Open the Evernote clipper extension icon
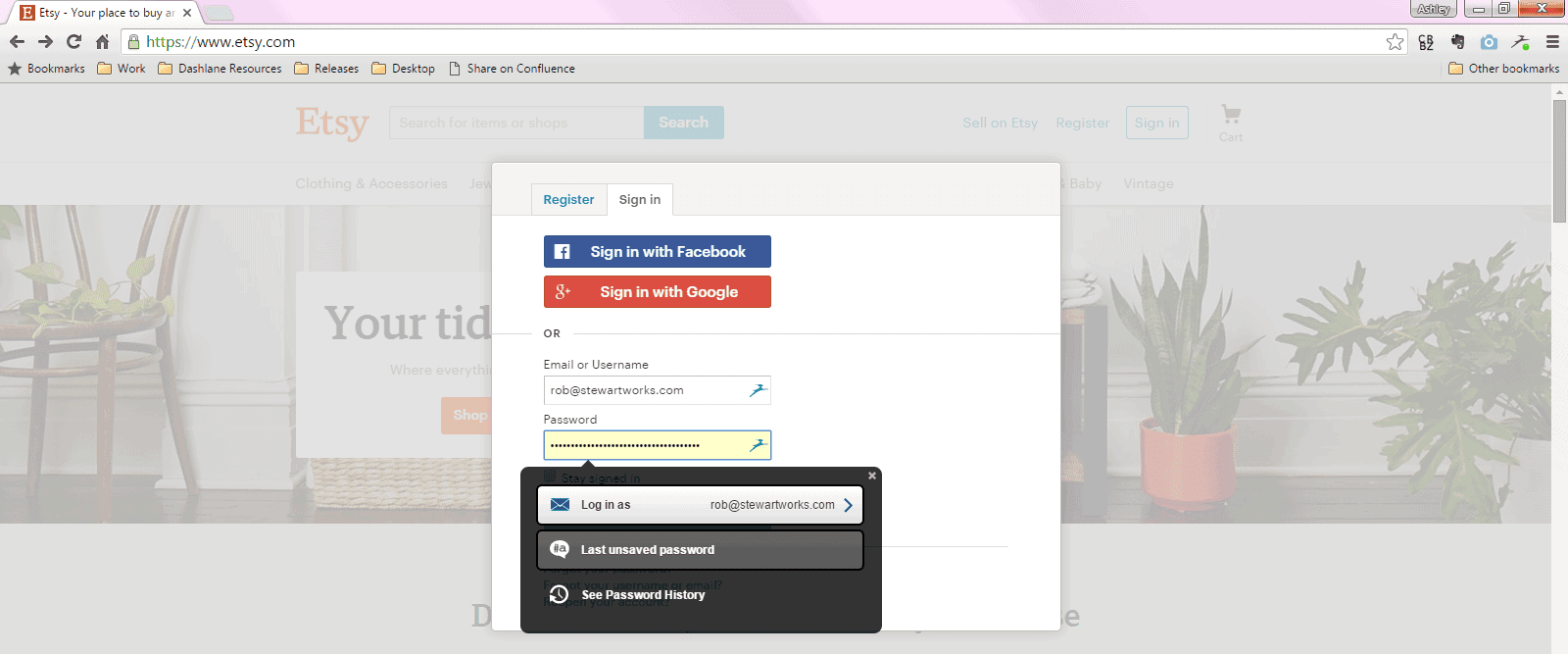 pos(1457,42)
